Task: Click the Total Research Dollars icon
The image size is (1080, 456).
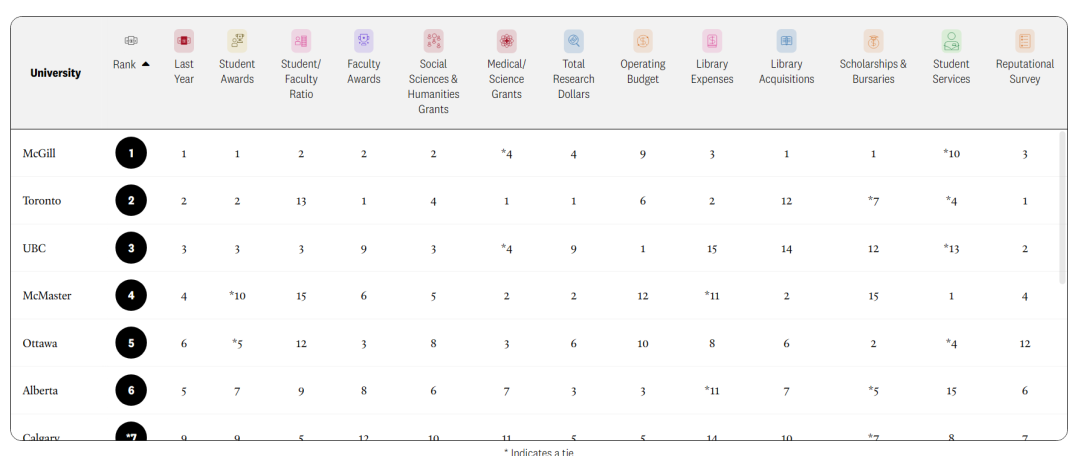Action: (573, 41)
